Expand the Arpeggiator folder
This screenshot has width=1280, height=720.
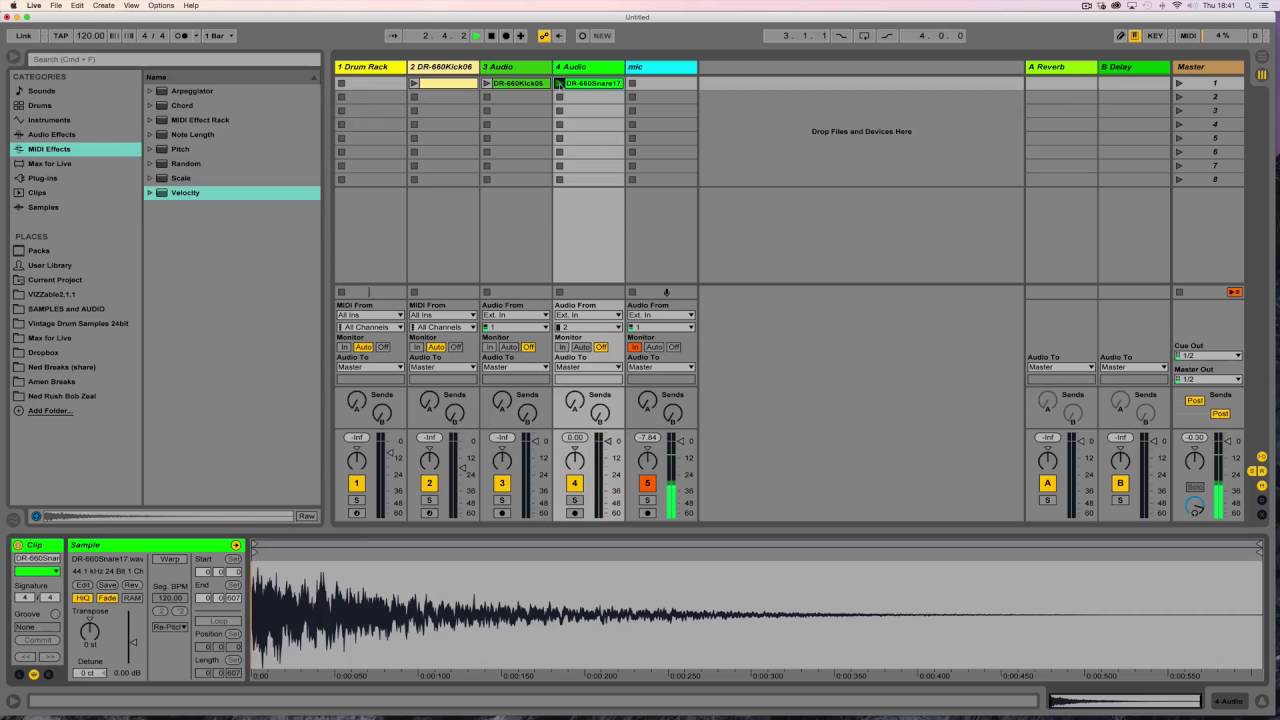coord(150,91)
